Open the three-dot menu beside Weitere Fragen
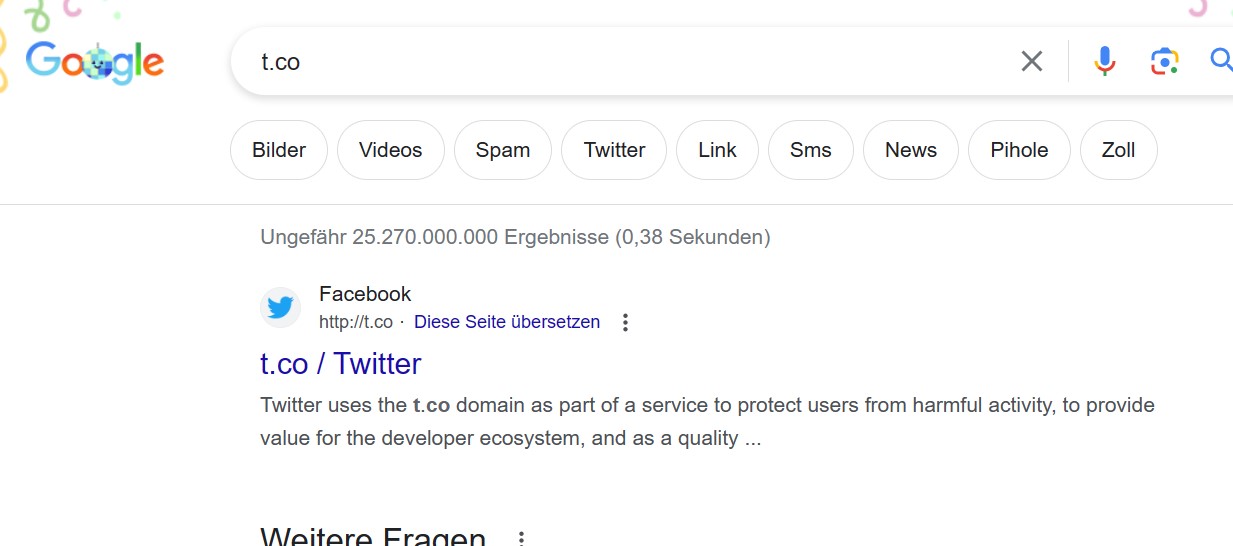Screen dimensions: 1233x546 [521, 538]
